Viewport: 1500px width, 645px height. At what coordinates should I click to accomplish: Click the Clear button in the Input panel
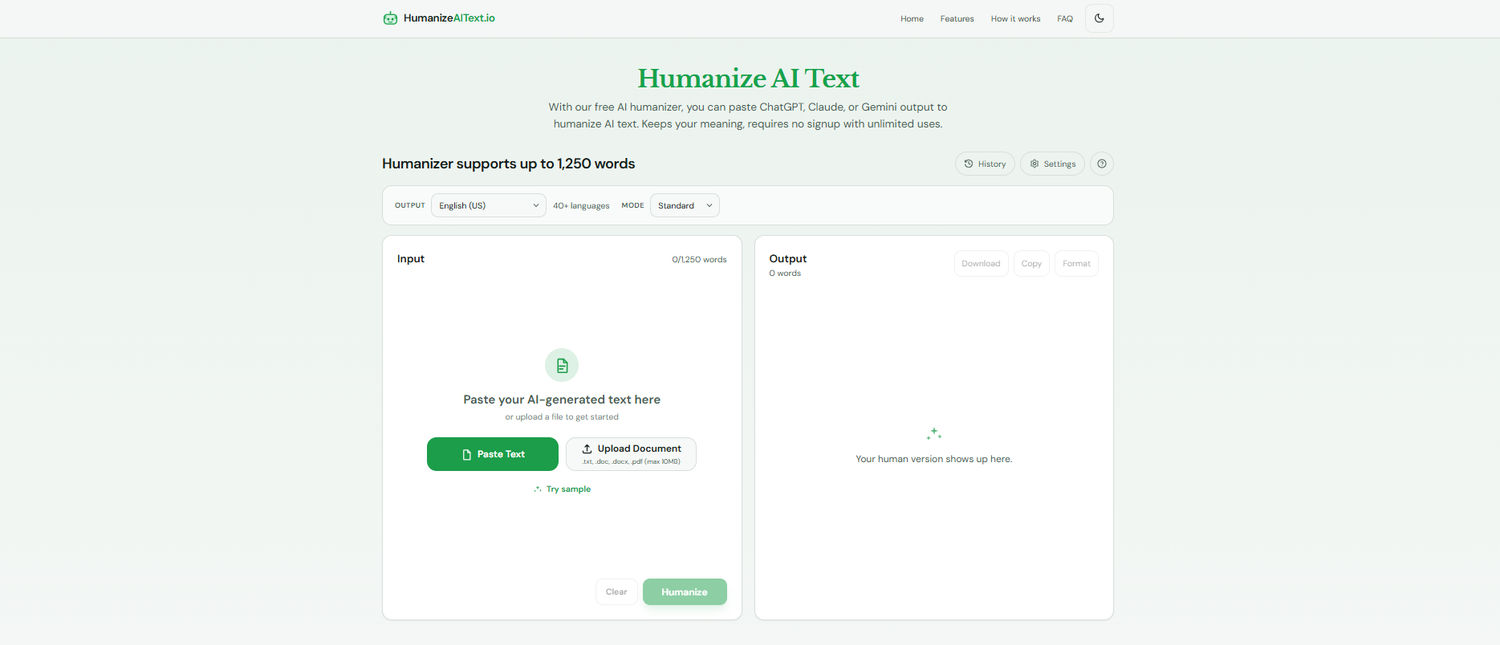coord(616,592)
